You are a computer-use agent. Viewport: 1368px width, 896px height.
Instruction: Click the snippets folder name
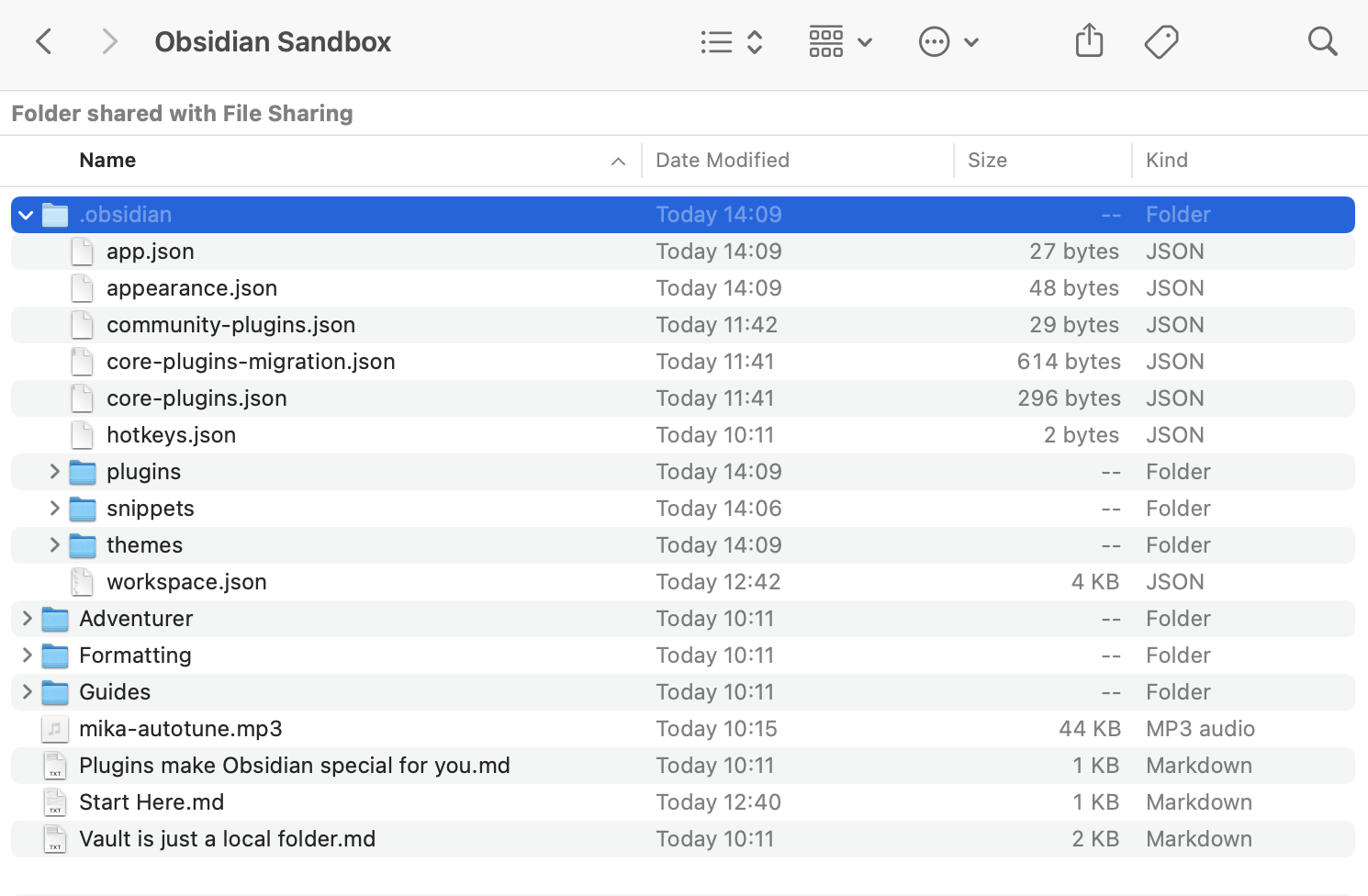[151, 509]
